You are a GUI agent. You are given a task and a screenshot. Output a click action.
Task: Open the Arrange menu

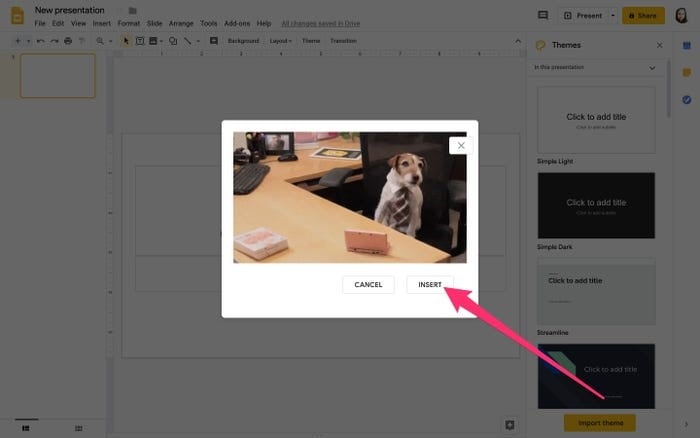tap(181, 23)
